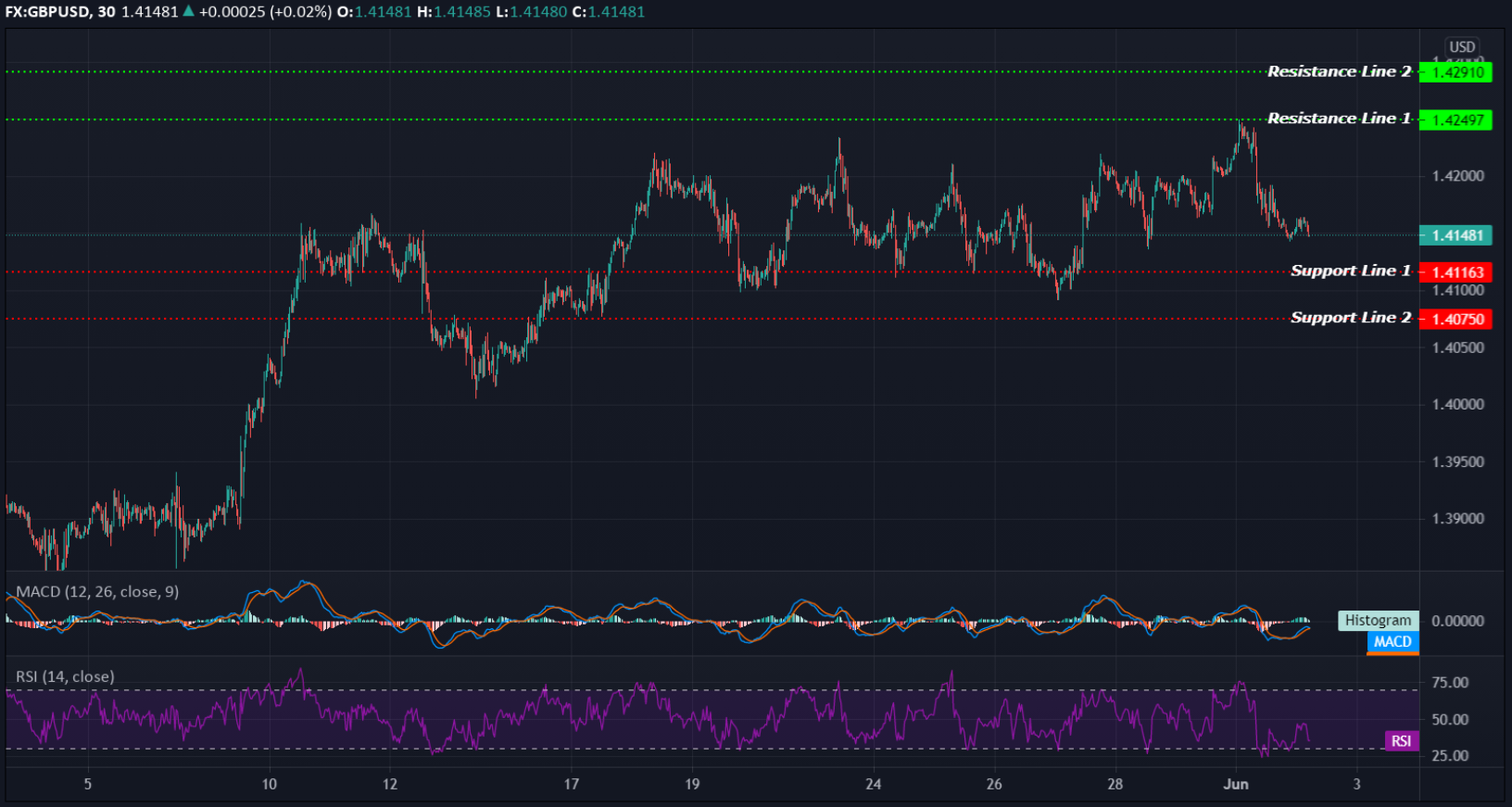Select the 30 interval value in header
1512x807 pixels.
click(107, 12)
